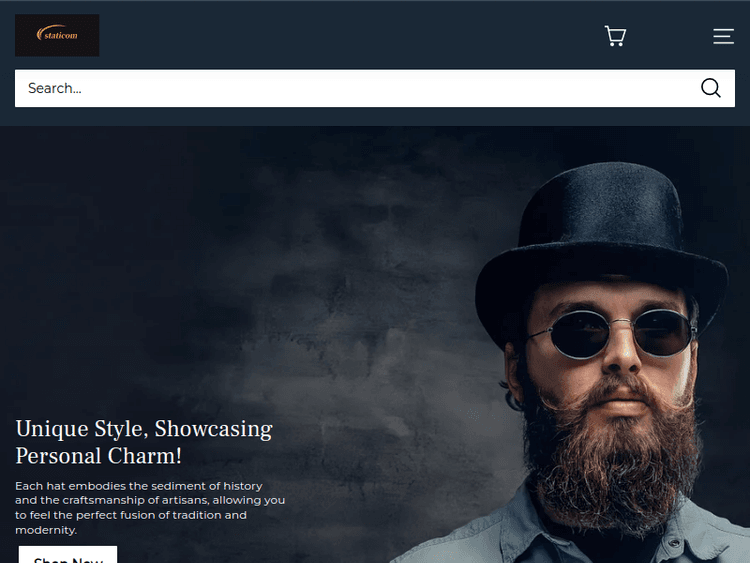Click the magnifying glass search icon
Screen dimensions: 750x563
711,88
